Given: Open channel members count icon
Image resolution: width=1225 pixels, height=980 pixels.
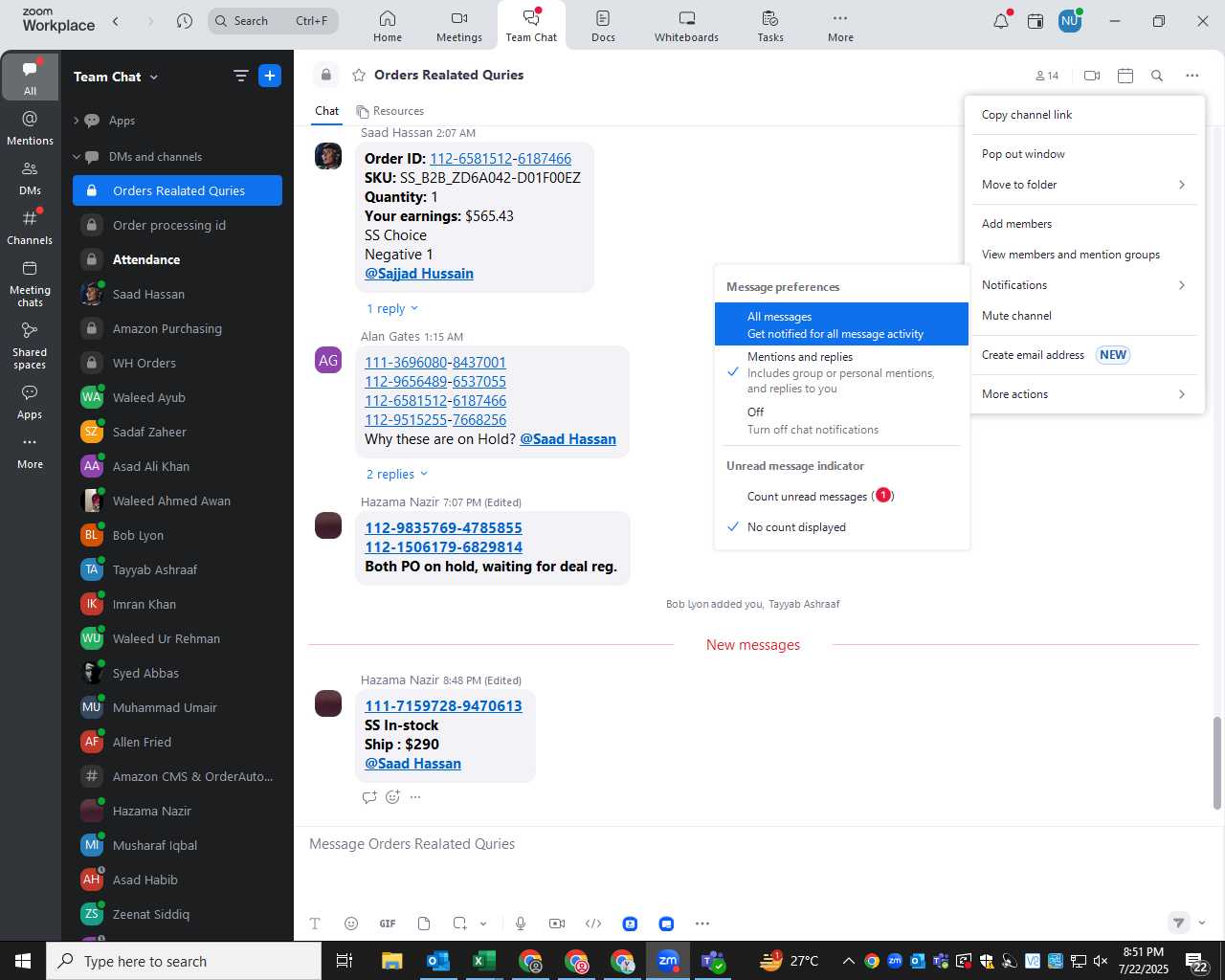Looking at the screenshot, I should 1047,76.
